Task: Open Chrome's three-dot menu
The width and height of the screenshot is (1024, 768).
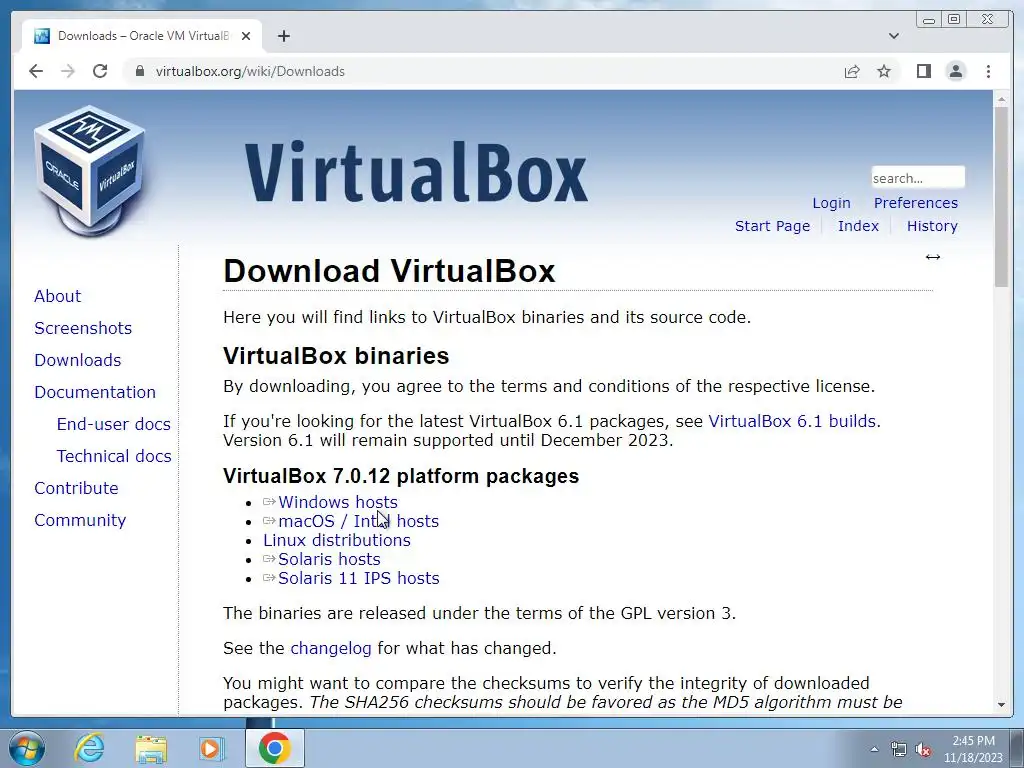Action: tap(988, 71)
